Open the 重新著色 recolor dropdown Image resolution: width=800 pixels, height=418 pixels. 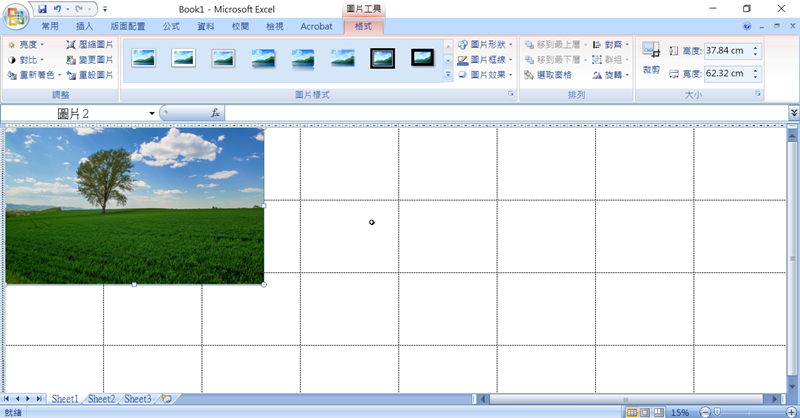34,75
